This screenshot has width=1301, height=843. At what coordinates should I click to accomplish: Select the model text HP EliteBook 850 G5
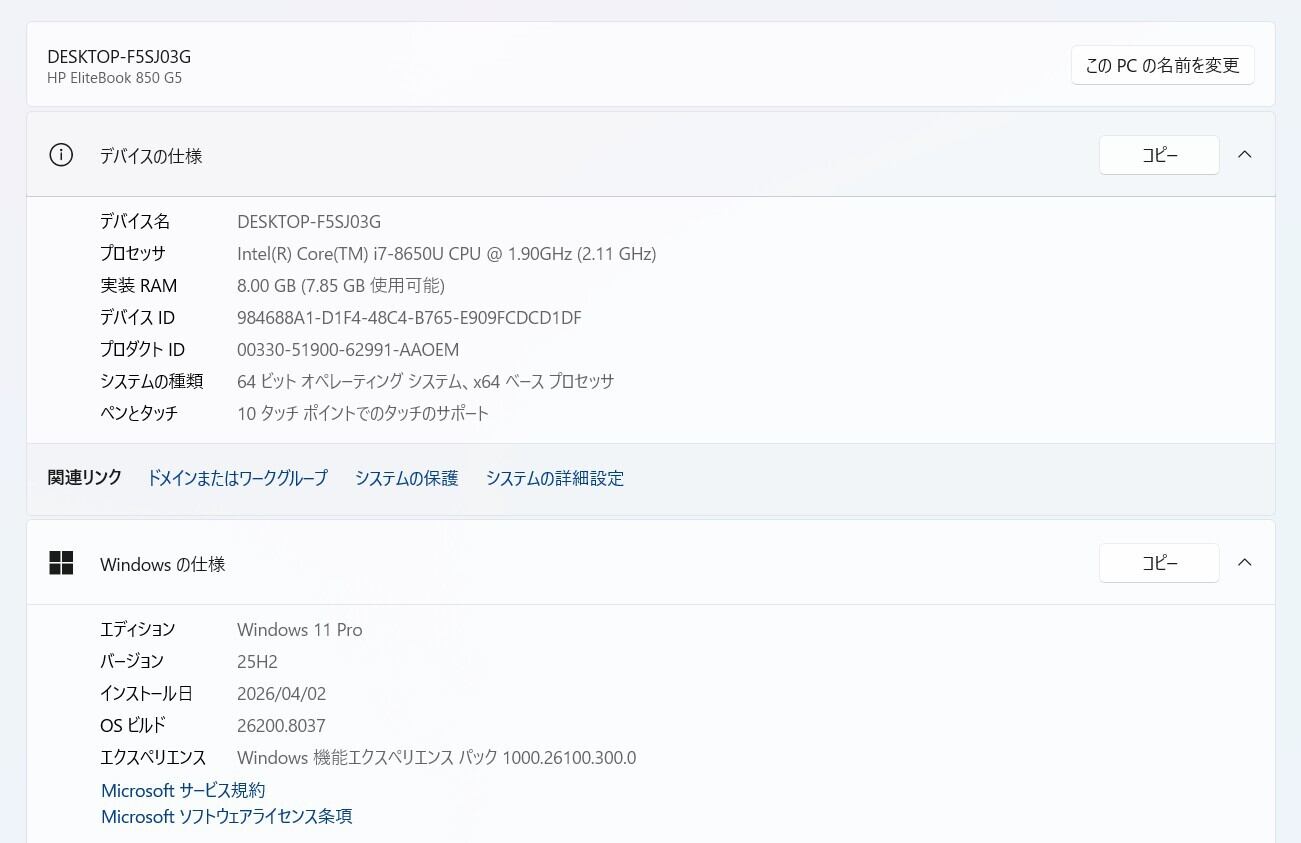pos(115,78)
